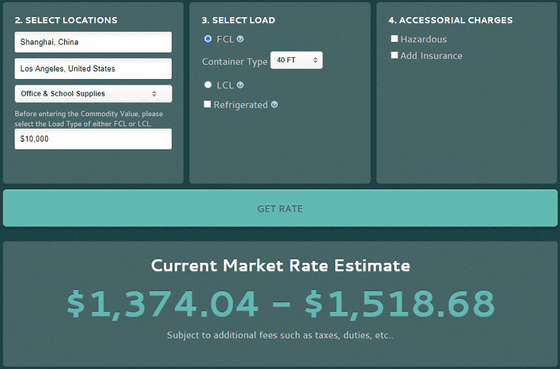Open the LCL help info icon
560x369 pixels.
240,85
